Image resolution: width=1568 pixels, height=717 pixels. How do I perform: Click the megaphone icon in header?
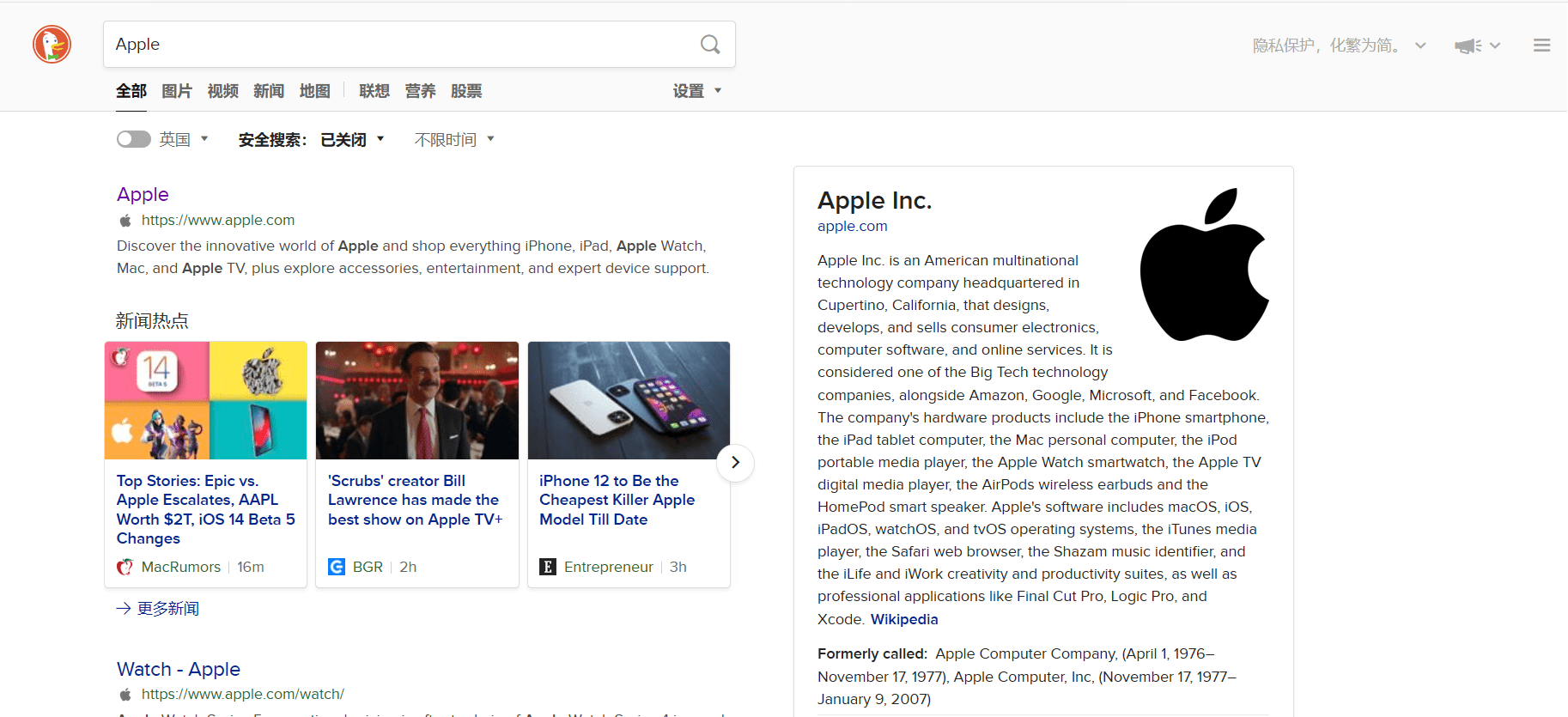tap(1468, 46)
